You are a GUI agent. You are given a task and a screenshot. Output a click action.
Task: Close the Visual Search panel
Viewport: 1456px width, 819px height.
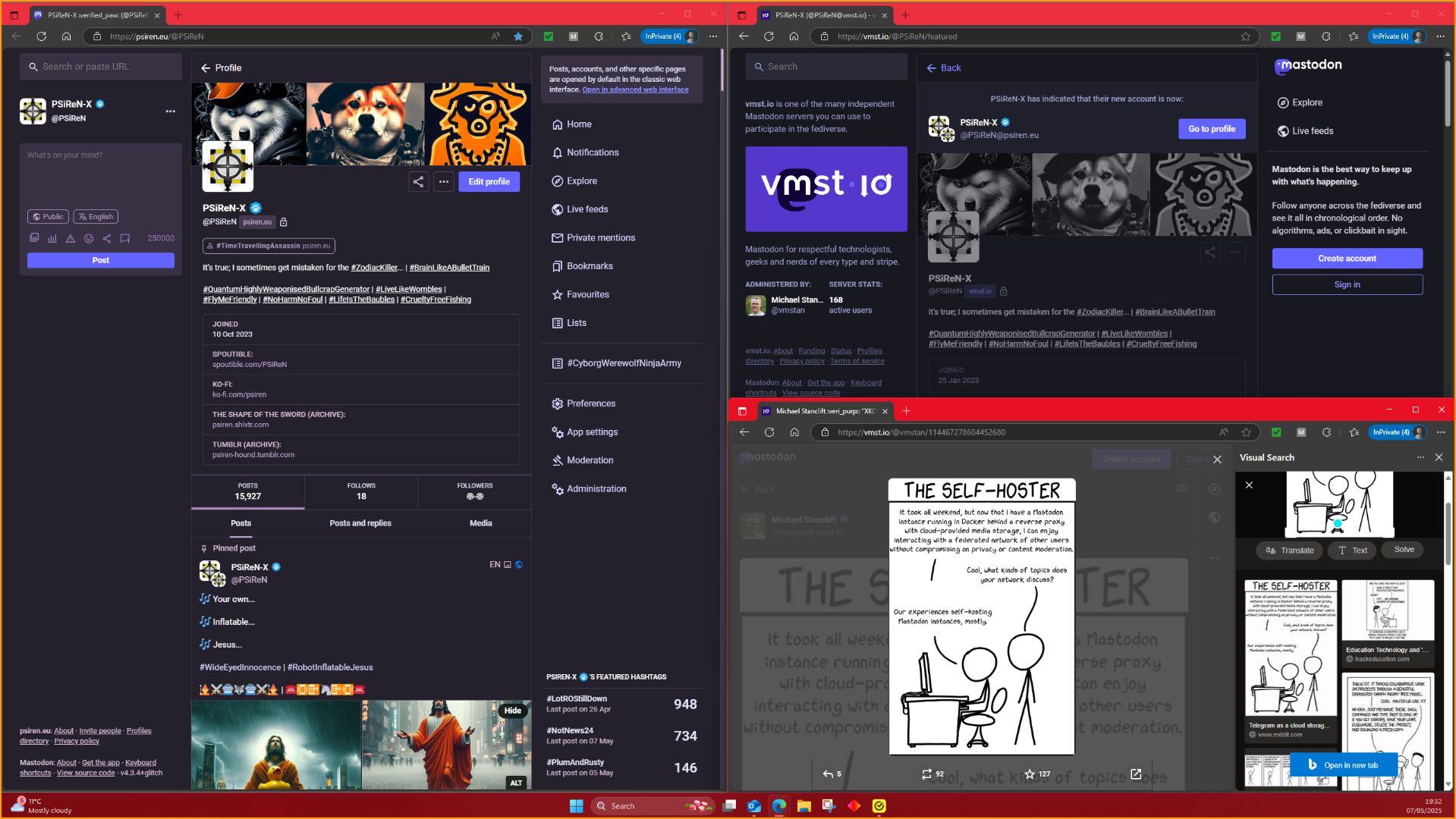pyautogui.click(x=1439, y=457)
